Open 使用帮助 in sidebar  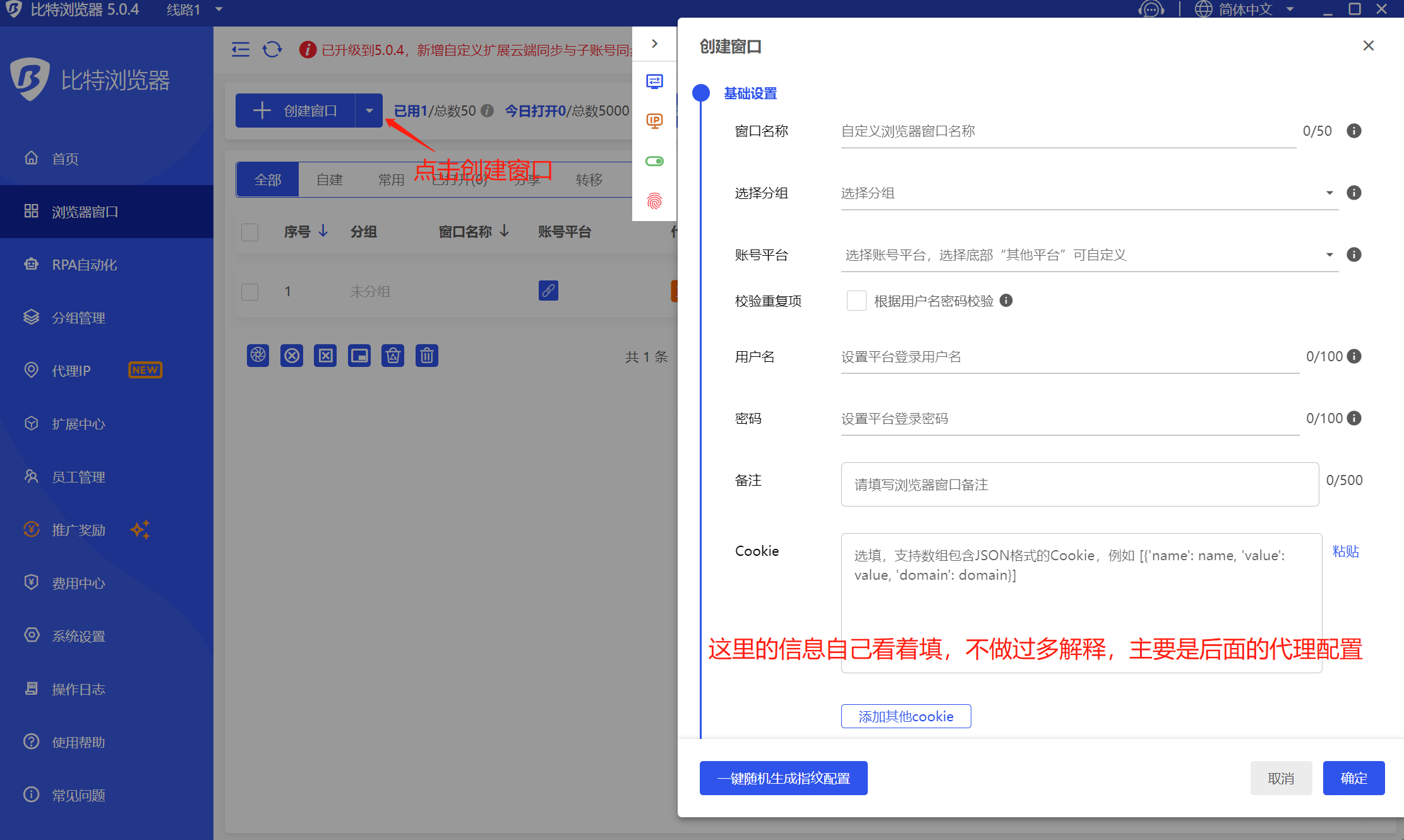point(107,742)
